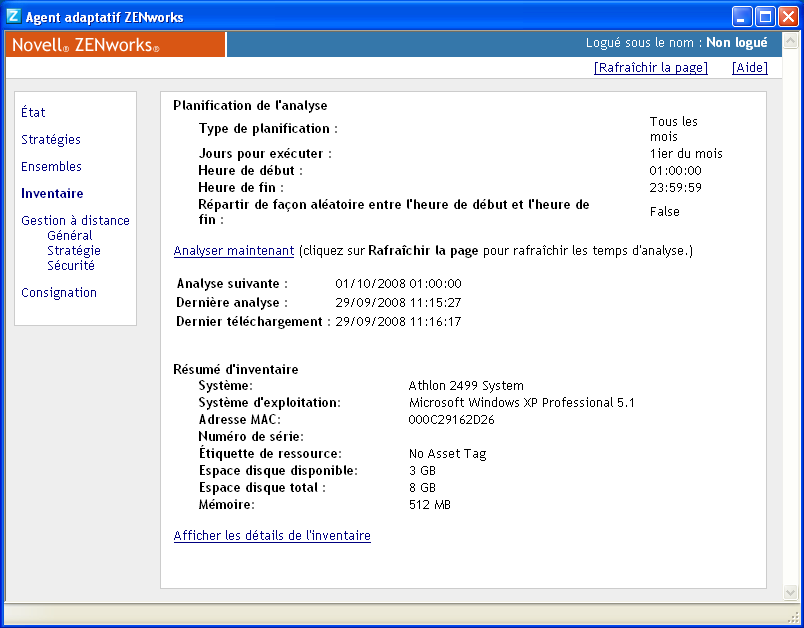Click the 'Système d'exploitation:' label
This screenshot has height=628, width=804.
[x=270, y=402]
